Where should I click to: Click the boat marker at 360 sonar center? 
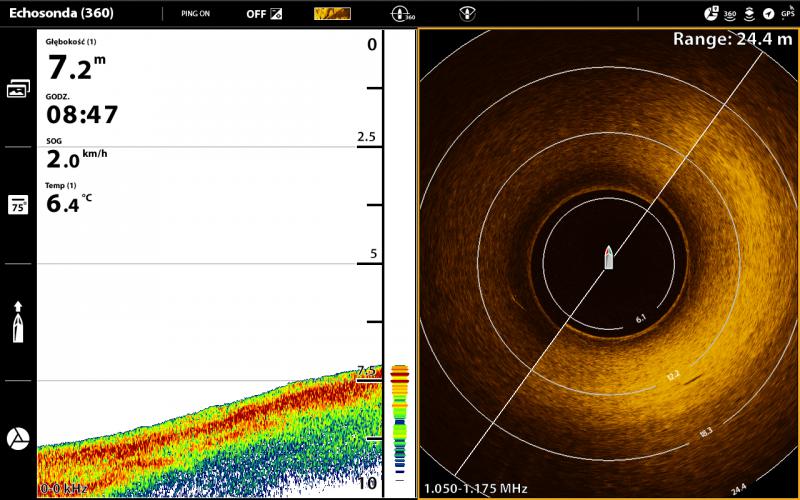(608, 257)
